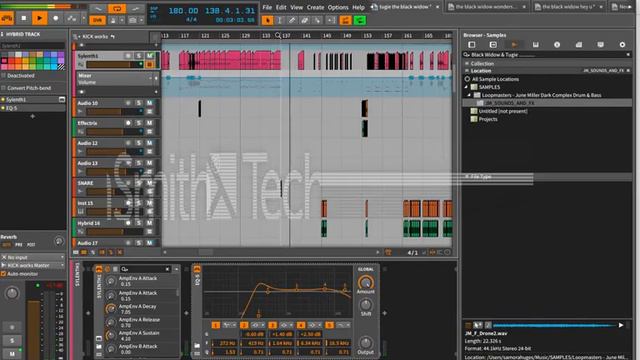Click the orange automation follow toolbar button
This screenshot has width=640, height=360.
point(345,20)
